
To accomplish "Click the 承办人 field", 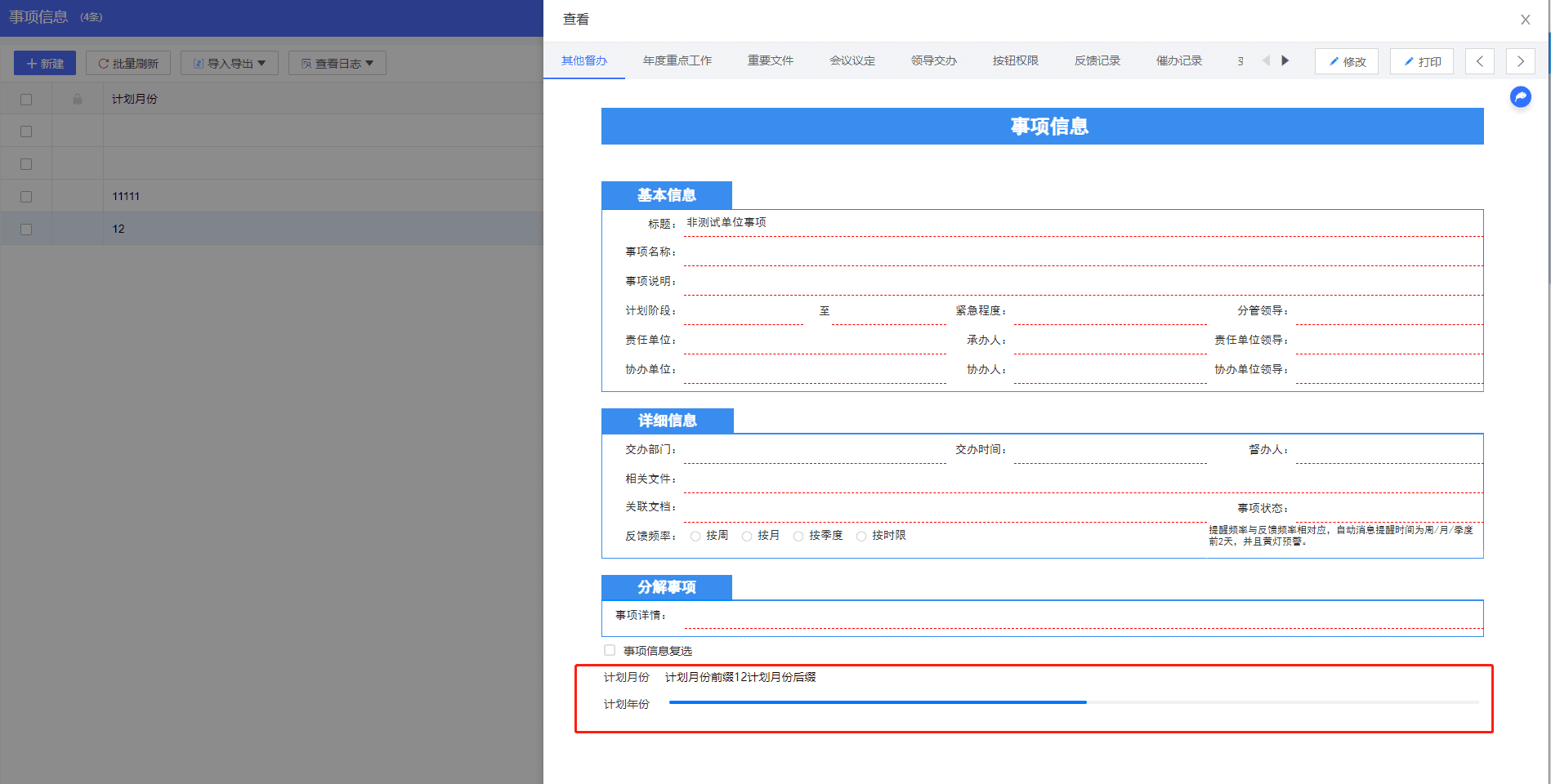I will click(1110, 341).
